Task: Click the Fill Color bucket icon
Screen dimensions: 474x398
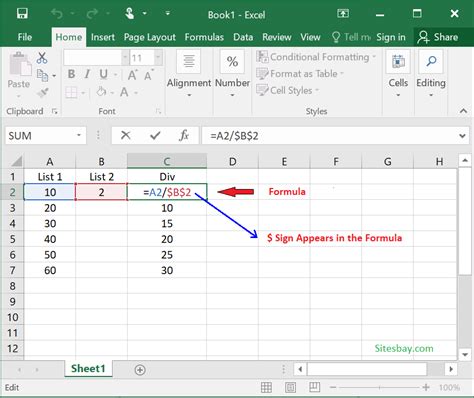Action: point(102,92)
